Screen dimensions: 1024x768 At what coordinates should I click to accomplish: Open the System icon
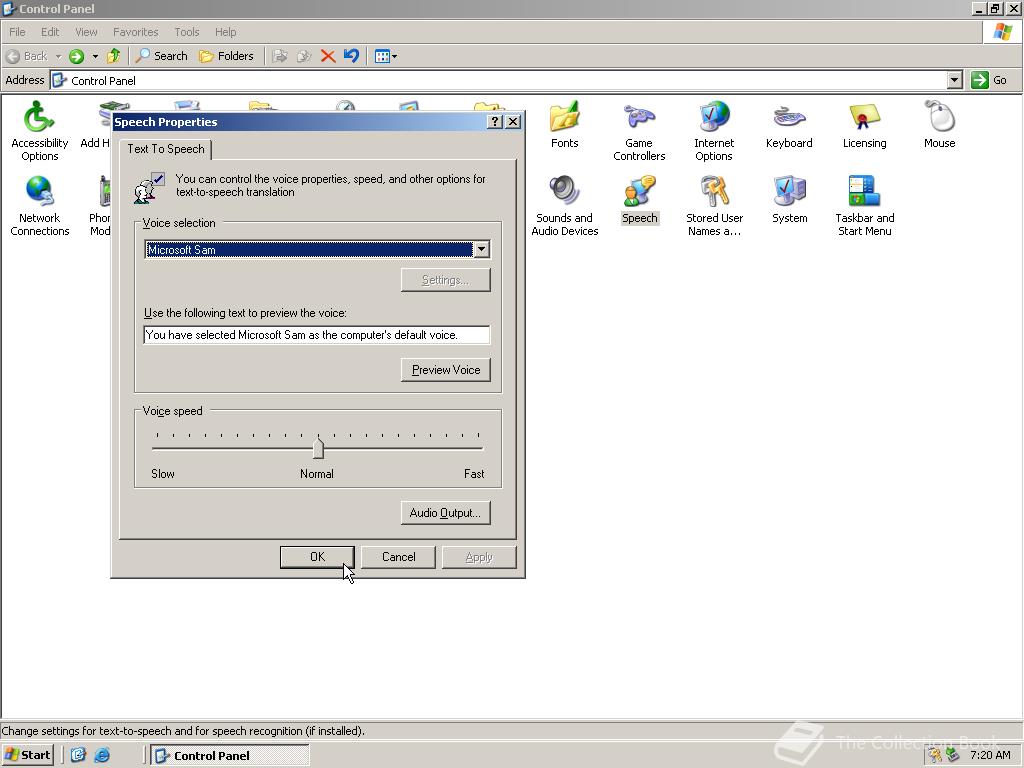pyautogui.click(x=789, y=199)
